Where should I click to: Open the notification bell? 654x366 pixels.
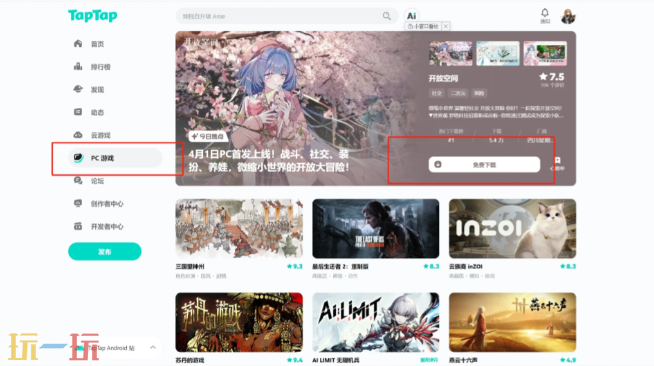point(545,16)
